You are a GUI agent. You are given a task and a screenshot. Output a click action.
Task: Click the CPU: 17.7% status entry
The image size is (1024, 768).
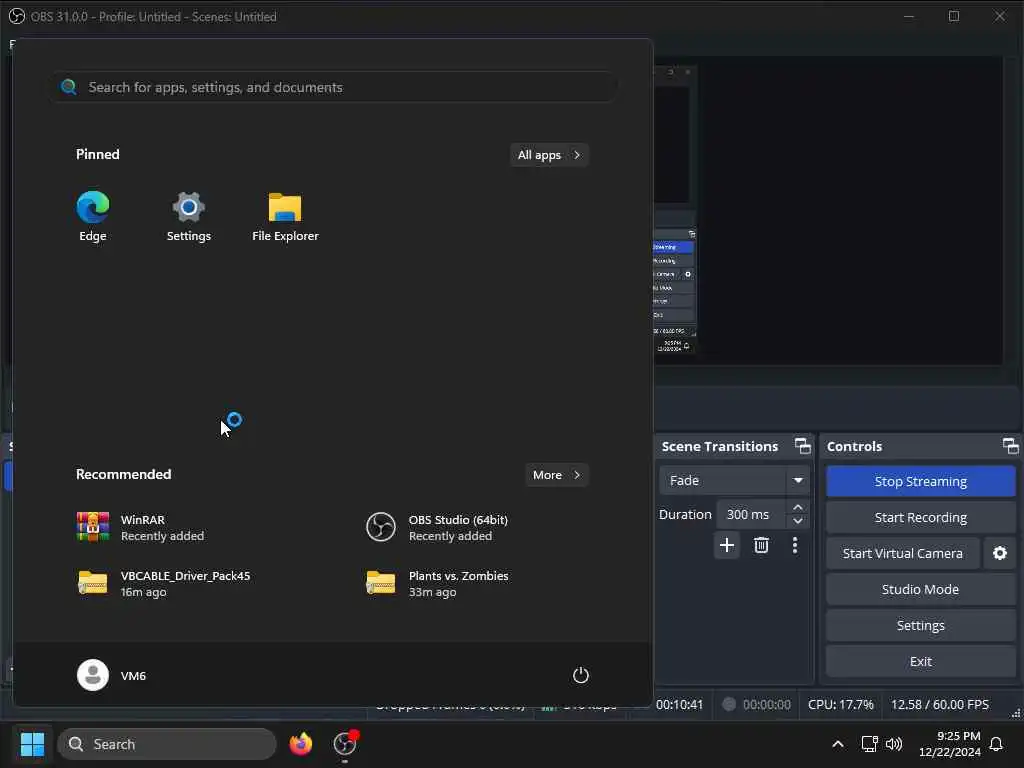pyautogui.click(x=840, y=705)
